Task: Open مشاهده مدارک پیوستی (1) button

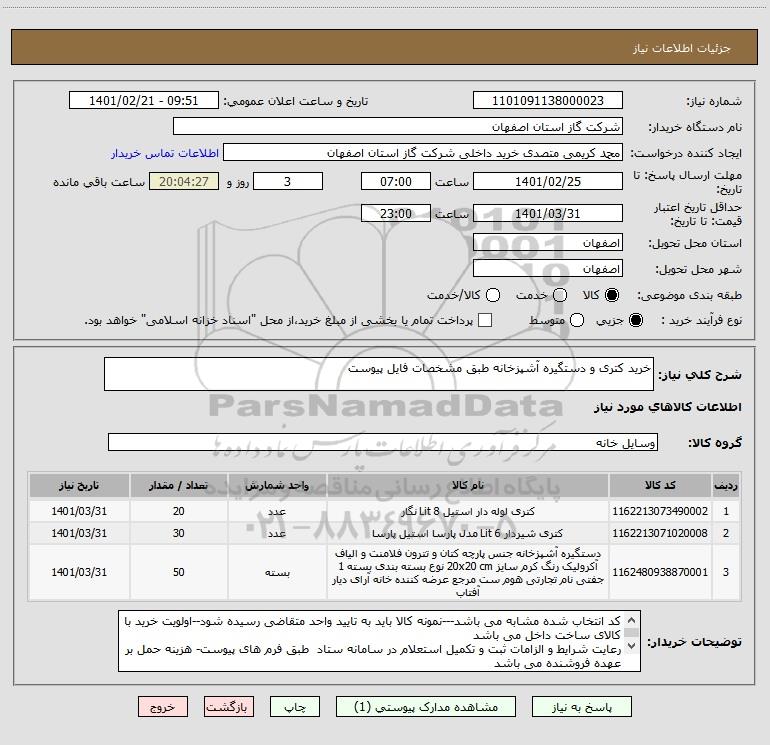Action: [426, 707]
